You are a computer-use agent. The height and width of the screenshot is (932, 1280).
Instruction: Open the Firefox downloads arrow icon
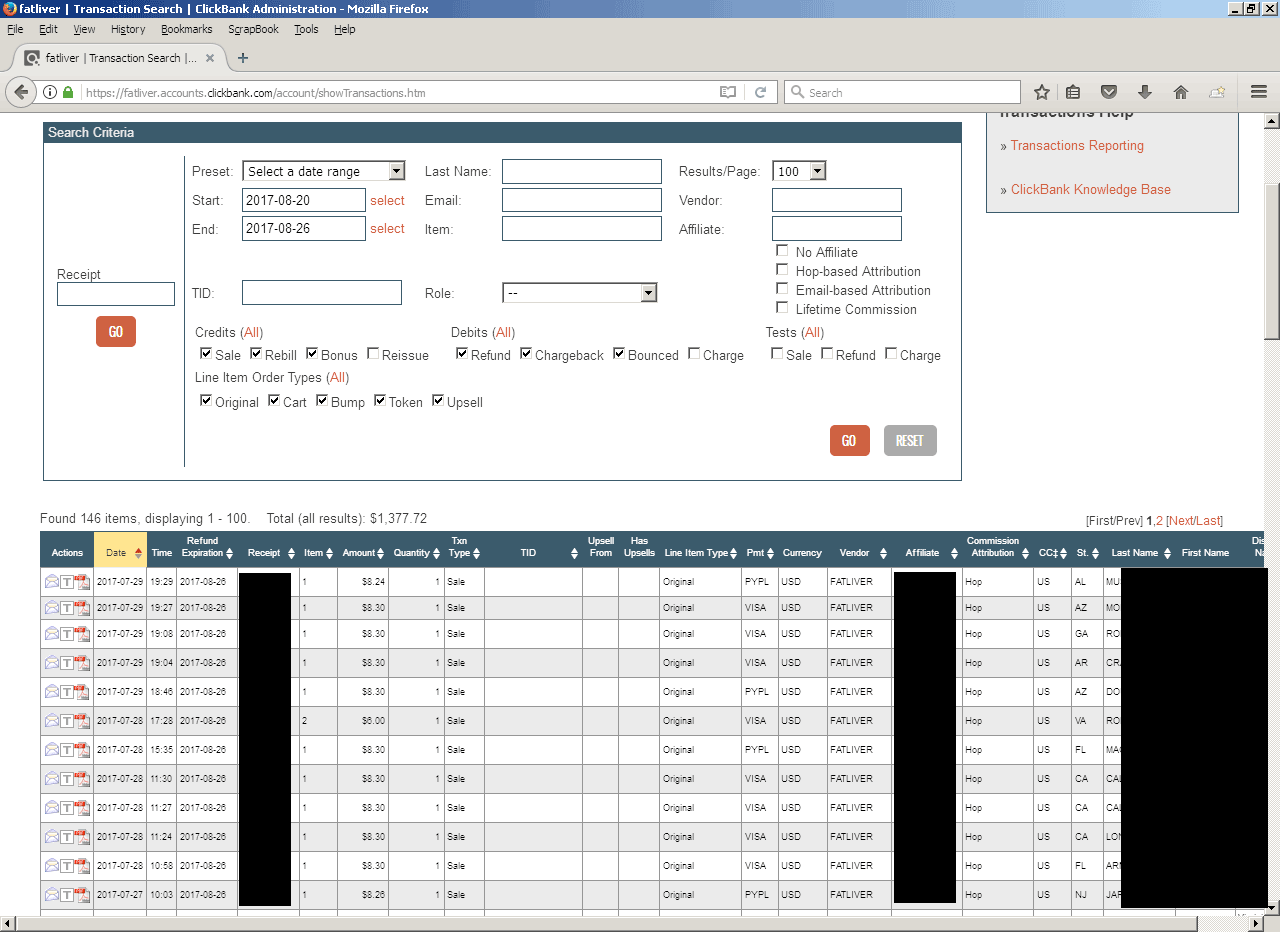(1145, 92)
